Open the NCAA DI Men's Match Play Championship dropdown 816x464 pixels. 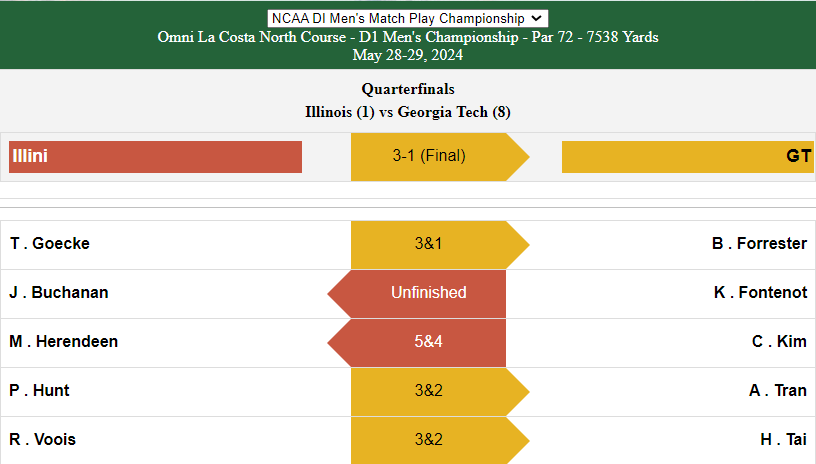point(407,19)
